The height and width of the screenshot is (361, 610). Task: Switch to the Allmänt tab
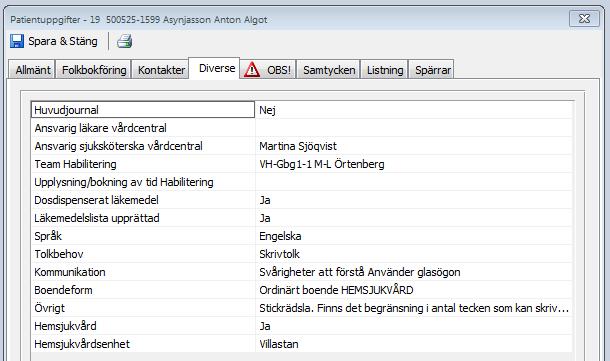pos(33,70)
